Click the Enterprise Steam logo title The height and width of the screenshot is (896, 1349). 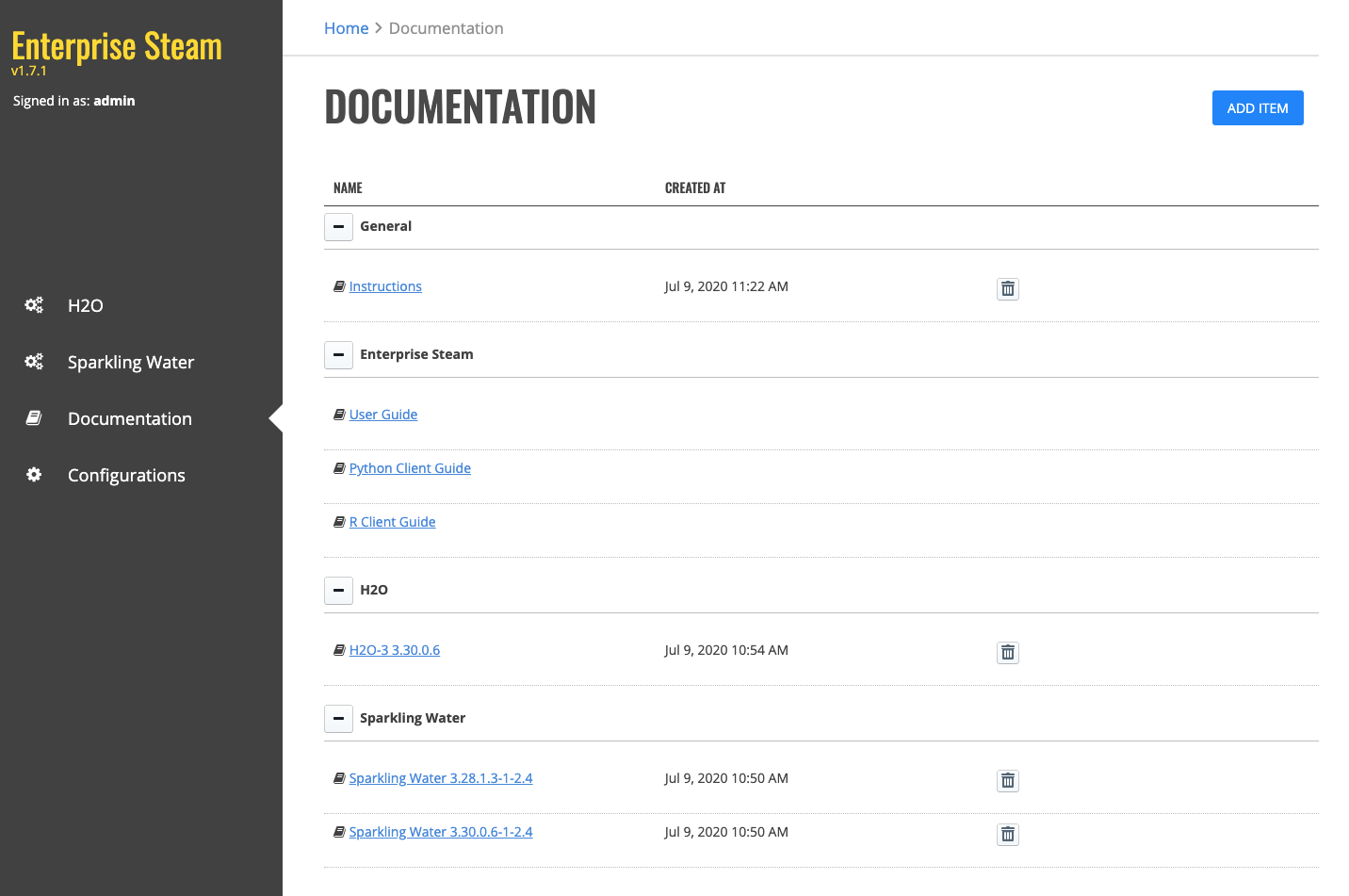[x=117, y=46]
